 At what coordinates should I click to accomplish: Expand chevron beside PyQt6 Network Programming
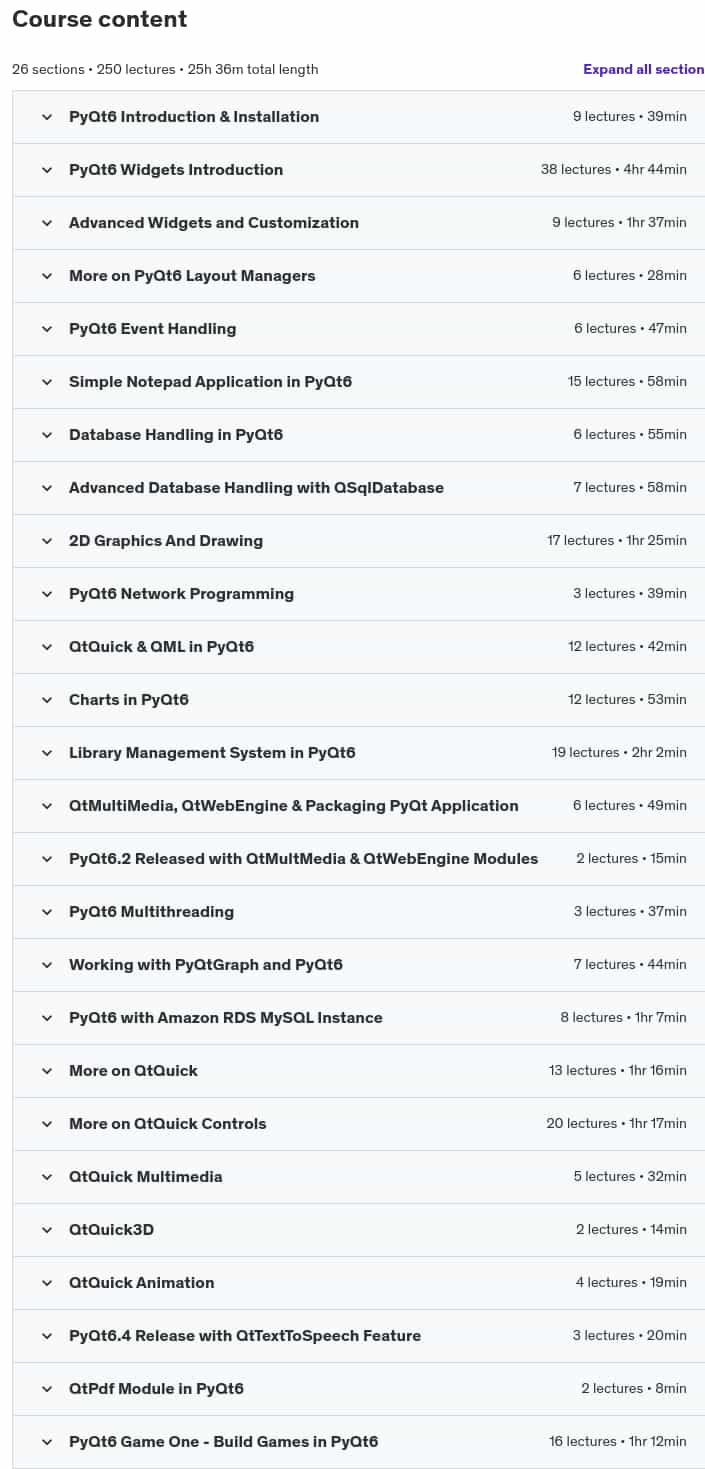click(x=46, y=594)
